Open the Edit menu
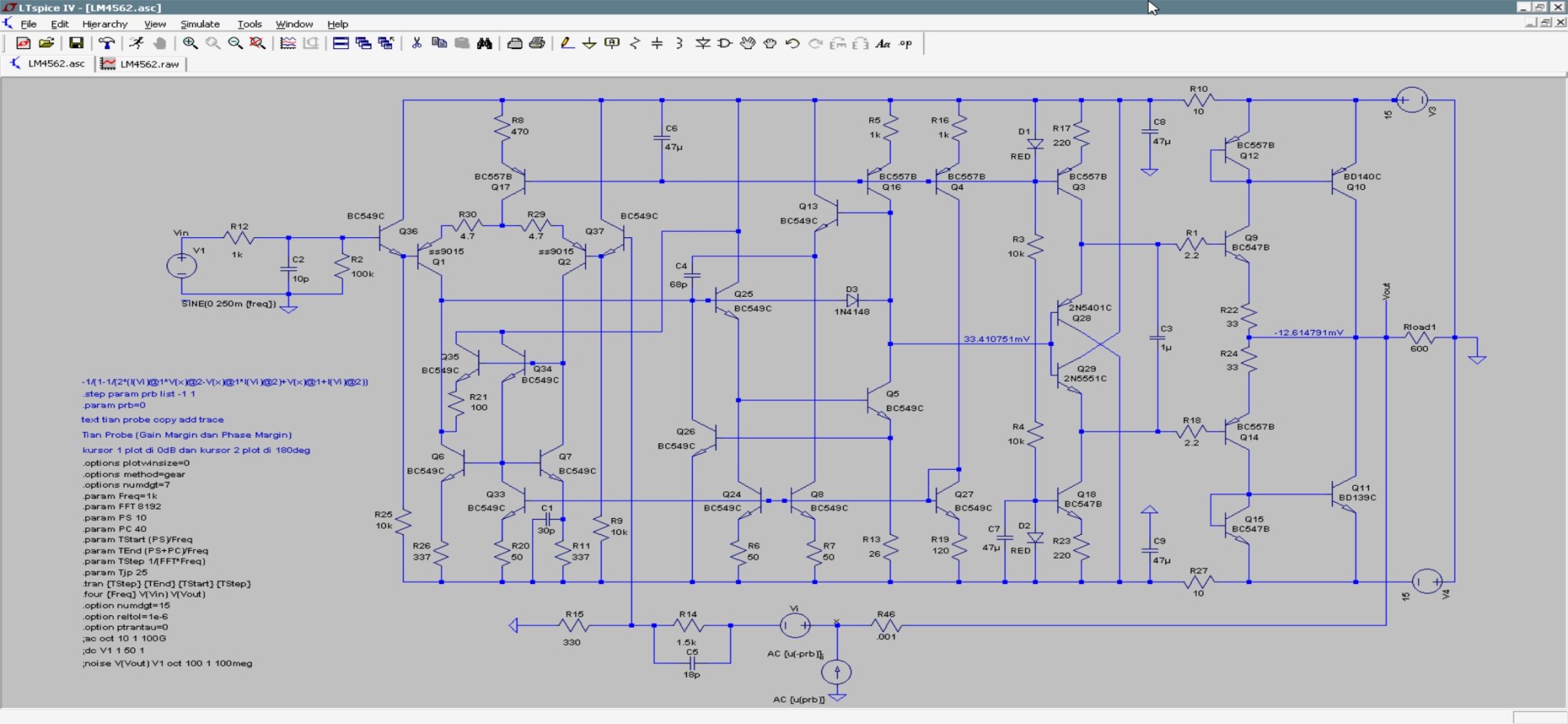 [x=60, y=24]
